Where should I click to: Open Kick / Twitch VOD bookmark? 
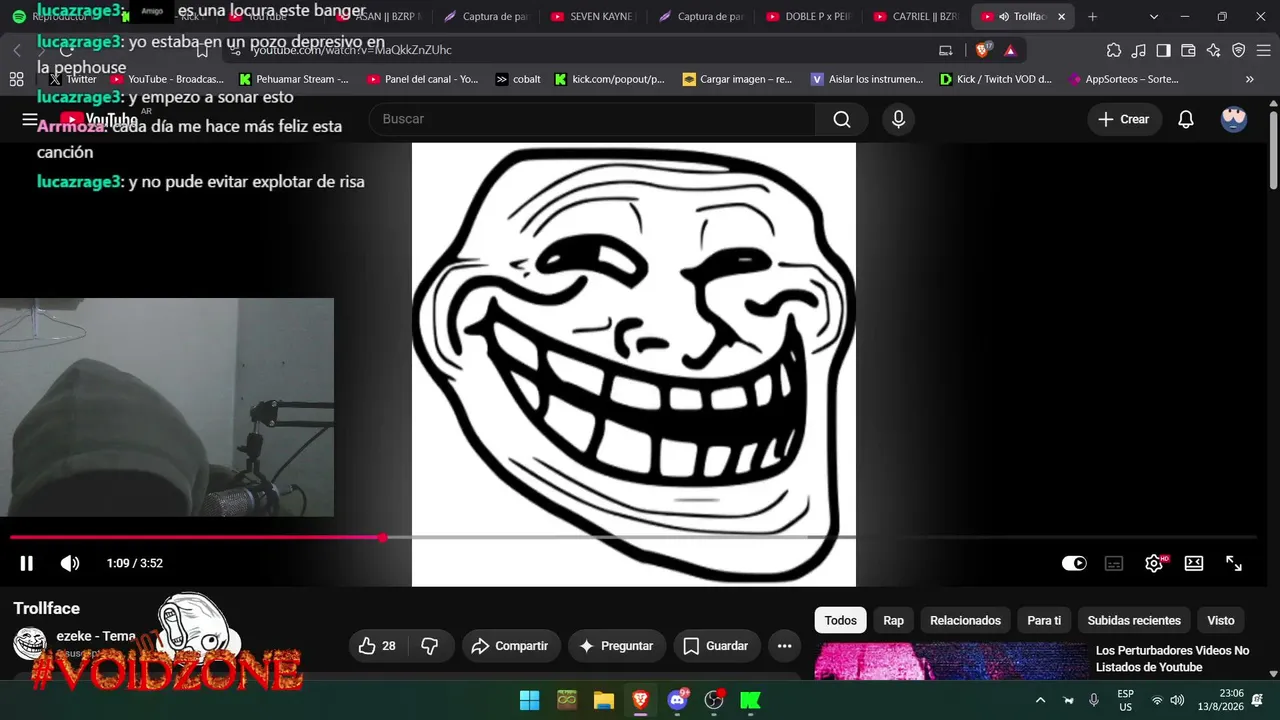click(996, 79)
